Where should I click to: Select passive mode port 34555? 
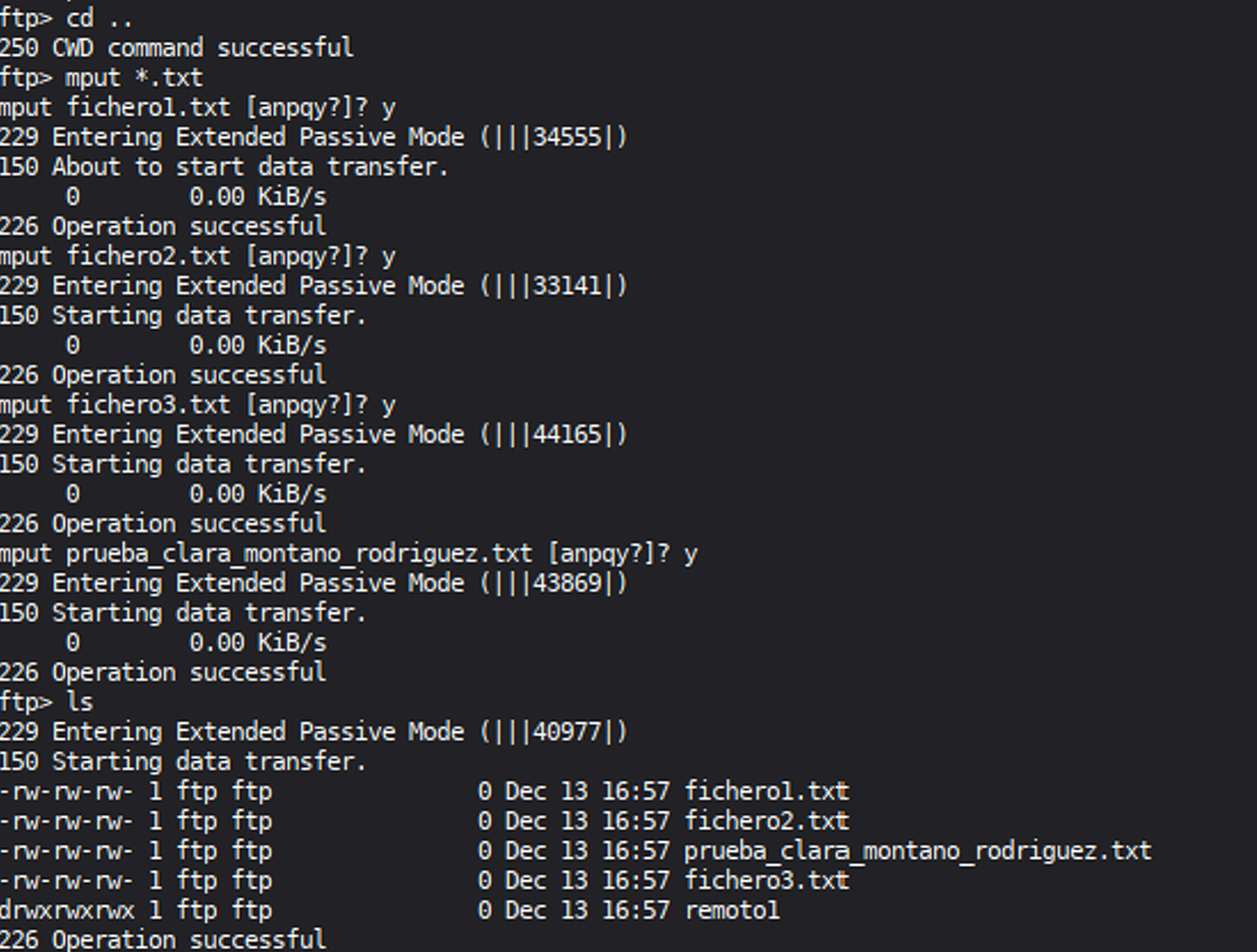point(567,138)
